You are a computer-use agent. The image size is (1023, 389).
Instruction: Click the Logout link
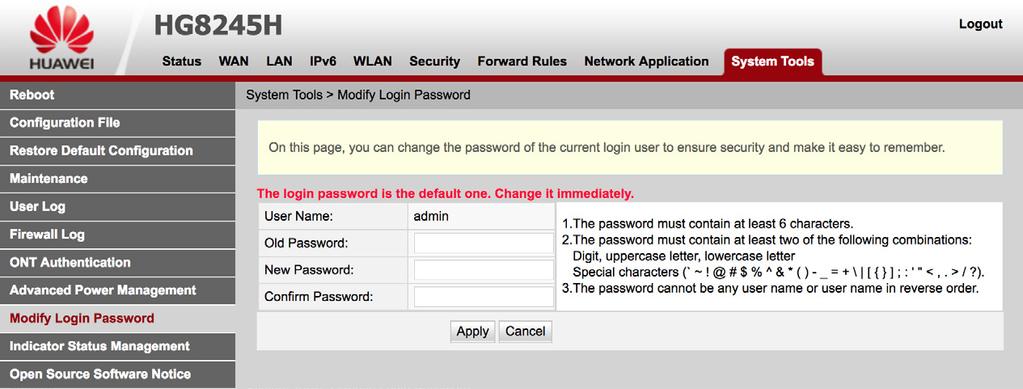[x=980, y=24]
